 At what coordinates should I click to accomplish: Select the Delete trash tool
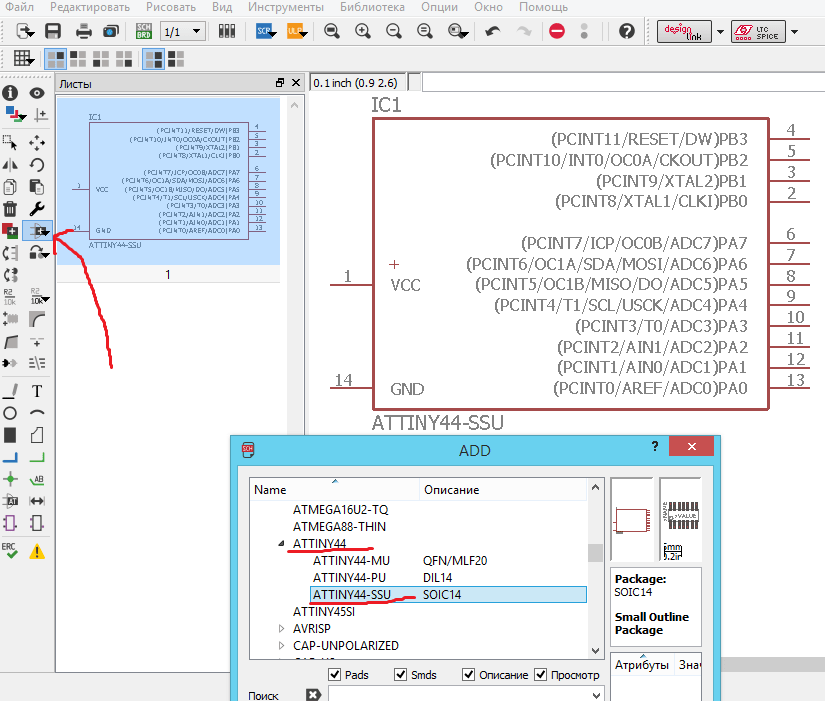[10, 209]
